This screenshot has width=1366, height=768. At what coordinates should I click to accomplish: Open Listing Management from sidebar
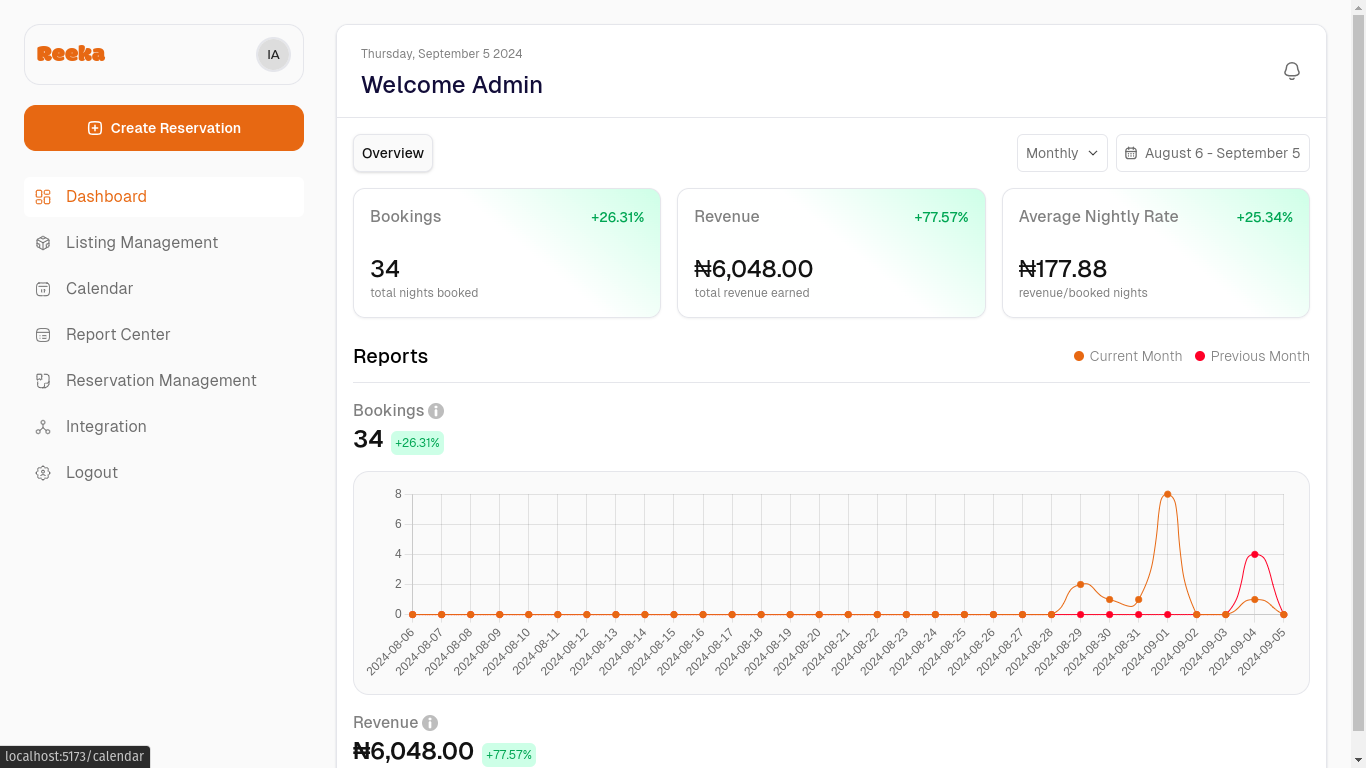[142, 243]
